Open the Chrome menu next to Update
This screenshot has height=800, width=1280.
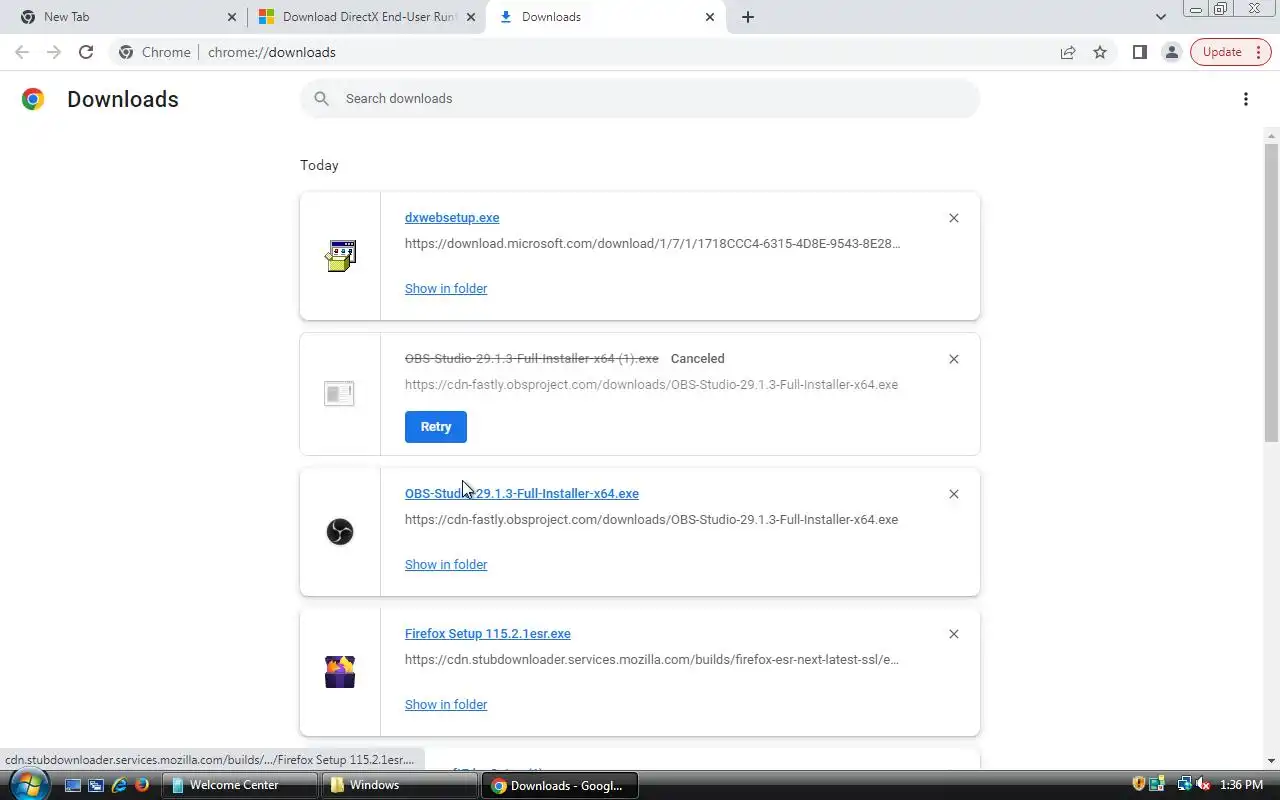pos(1260,52)
